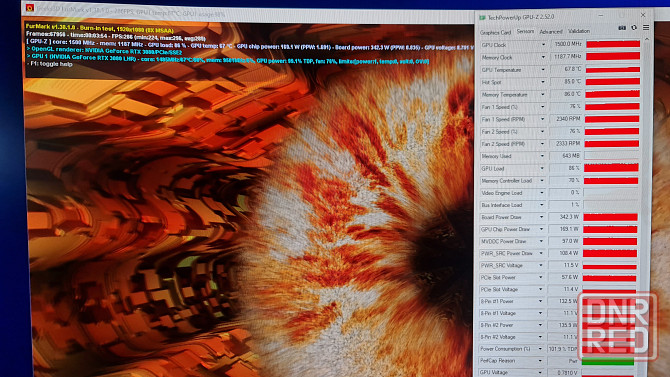Image resolution: width=670 pixels, height=377 pixels.
Task: Open the Memory Used dropdown arrow
Action: pos(542,156)
